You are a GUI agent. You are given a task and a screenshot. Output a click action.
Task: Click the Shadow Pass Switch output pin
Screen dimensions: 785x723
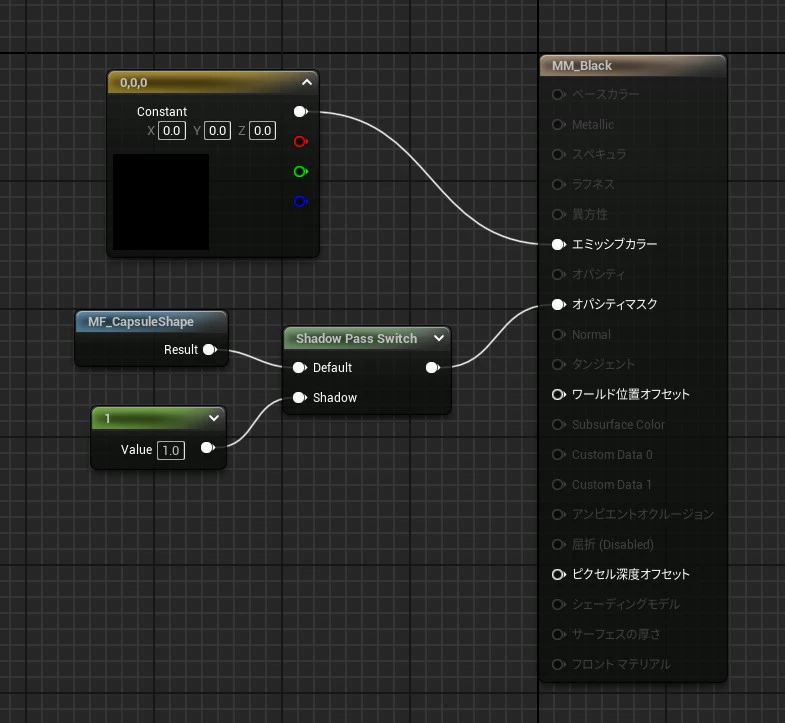433,368
